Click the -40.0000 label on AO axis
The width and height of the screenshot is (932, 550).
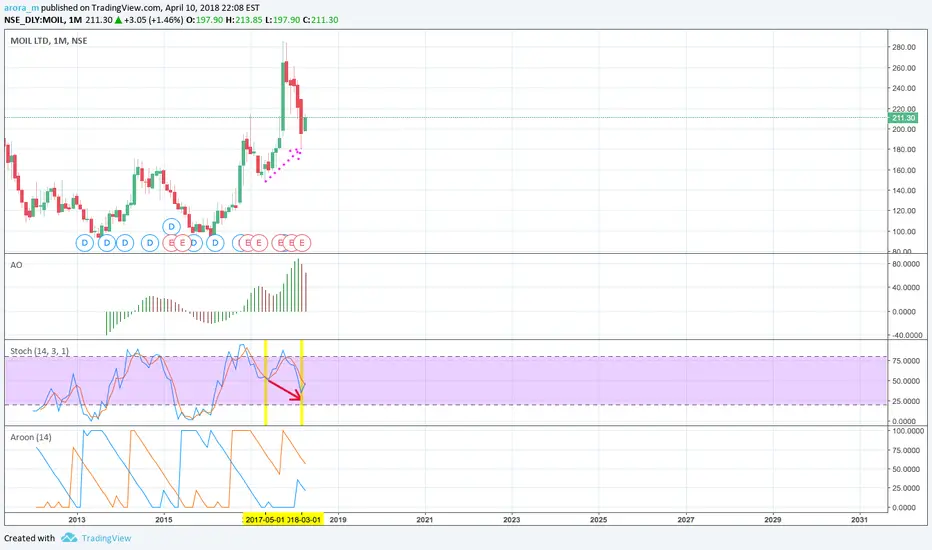point(906,335)
